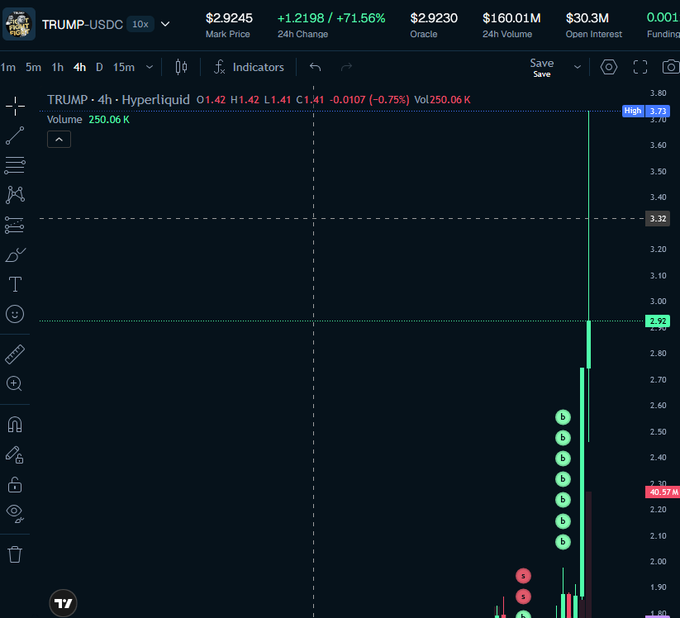
Task: Collapse the indicator legend chevron
Action: coord(59,139)
